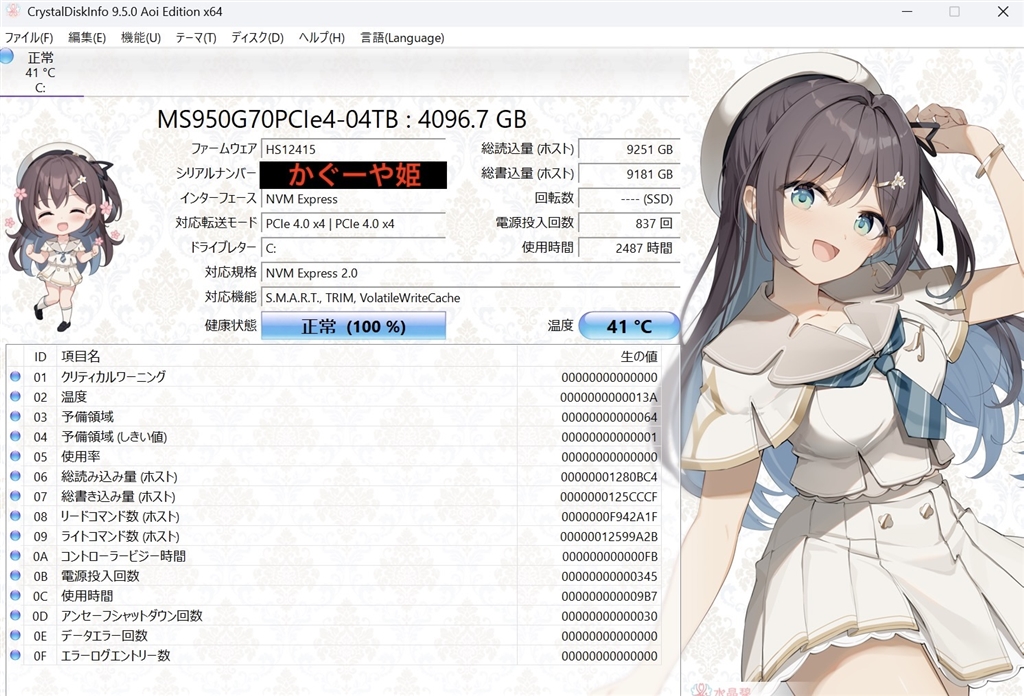
Task: Click the ID column header
Action: tap(40, 356)
